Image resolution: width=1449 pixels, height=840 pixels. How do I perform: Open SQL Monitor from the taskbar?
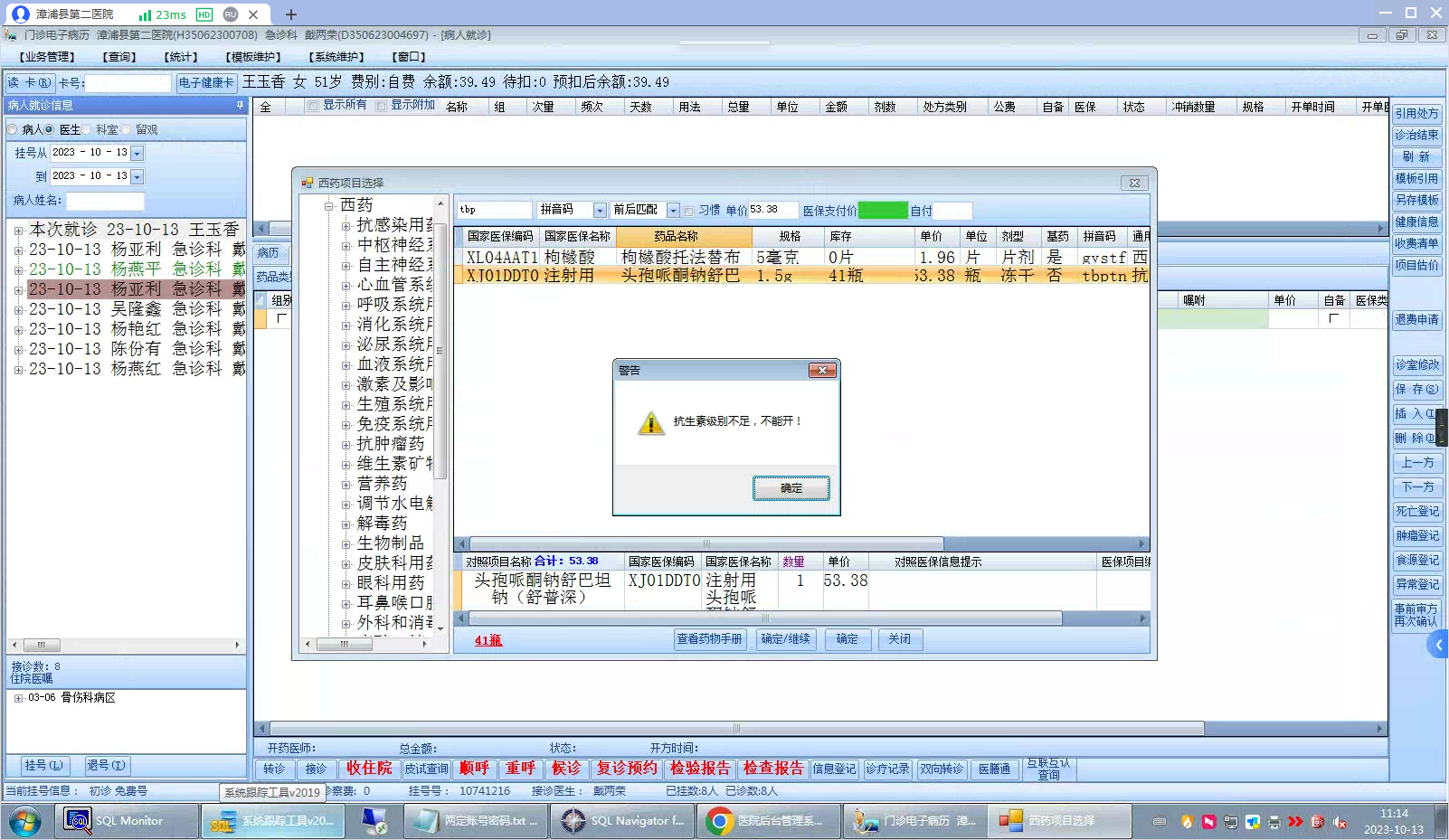128,821
